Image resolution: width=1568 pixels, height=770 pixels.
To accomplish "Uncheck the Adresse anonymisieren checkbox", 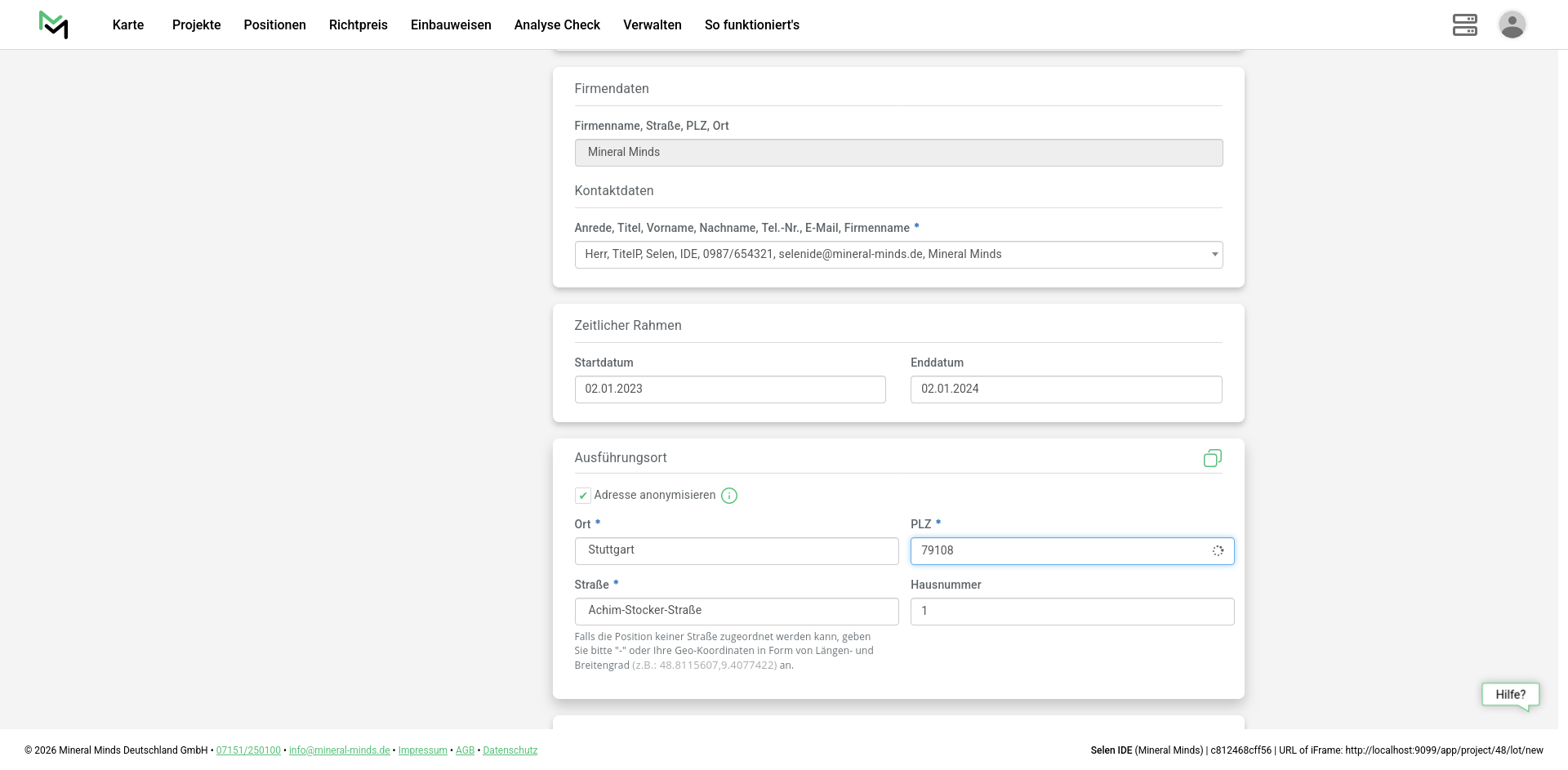I will point(583,496).
